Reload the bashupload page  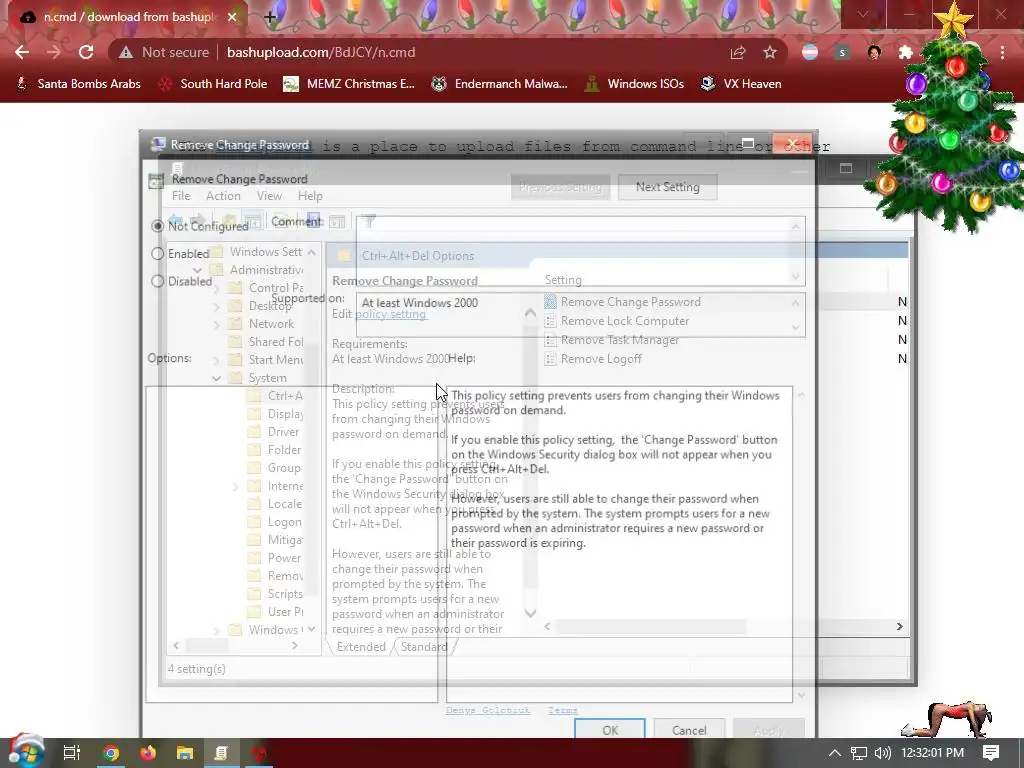click(x=86, y=52)
